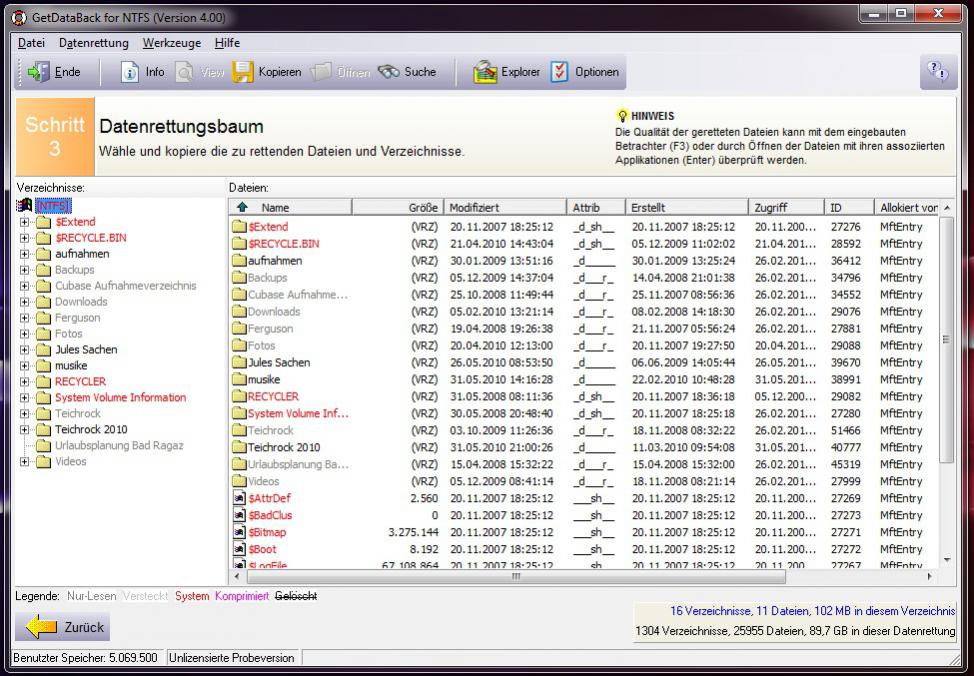Expand the $Extend tree node
Viewport: 974px width, 676px height.
(x=24, y=222)
